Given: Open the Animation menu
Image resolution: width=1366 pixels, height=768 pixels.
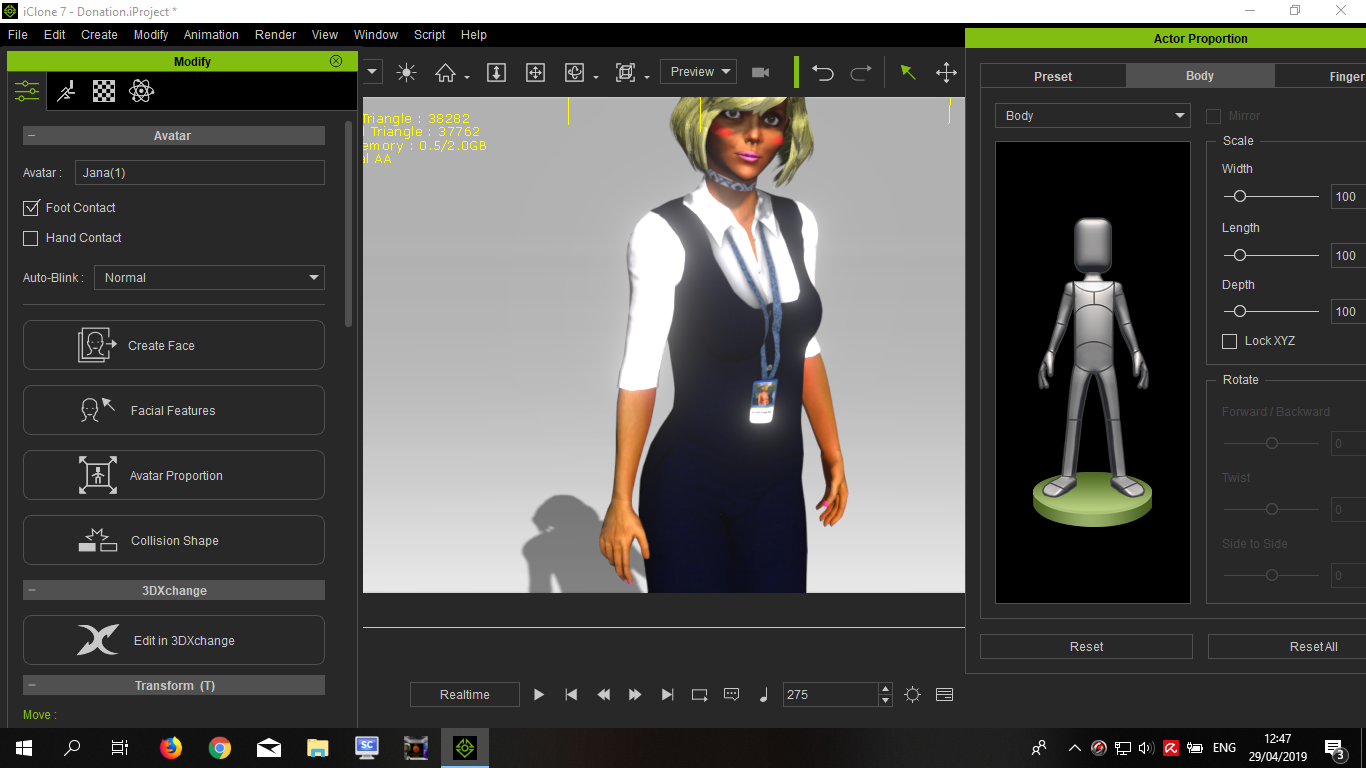Looking at the screenshot, I should [x=211, y=34].
